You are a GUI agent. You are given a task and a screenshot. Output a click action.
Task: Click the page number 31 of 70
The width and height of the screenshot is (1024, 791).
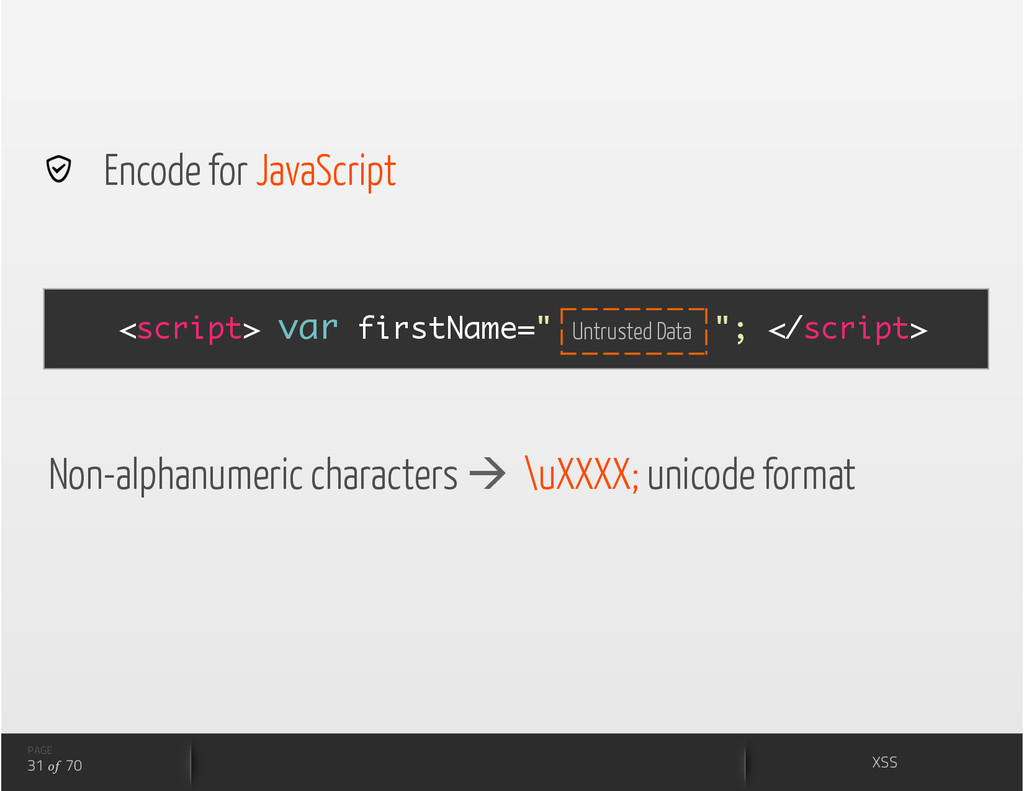tap(55, 766)
